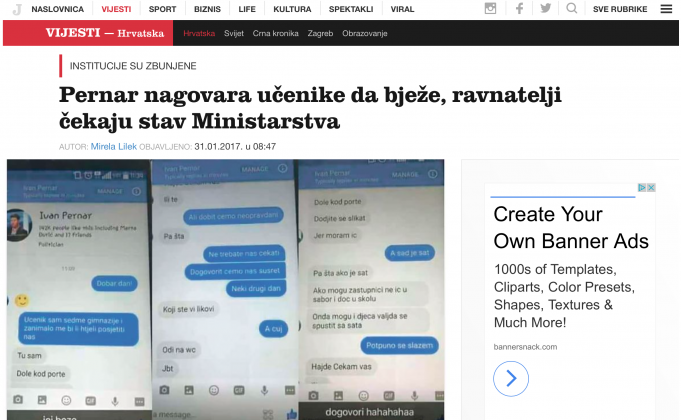Image resolution: width=681 pixels, height=420 pixels.
Task: Click the AdChoices triangle icon
Action: (641, 188)
